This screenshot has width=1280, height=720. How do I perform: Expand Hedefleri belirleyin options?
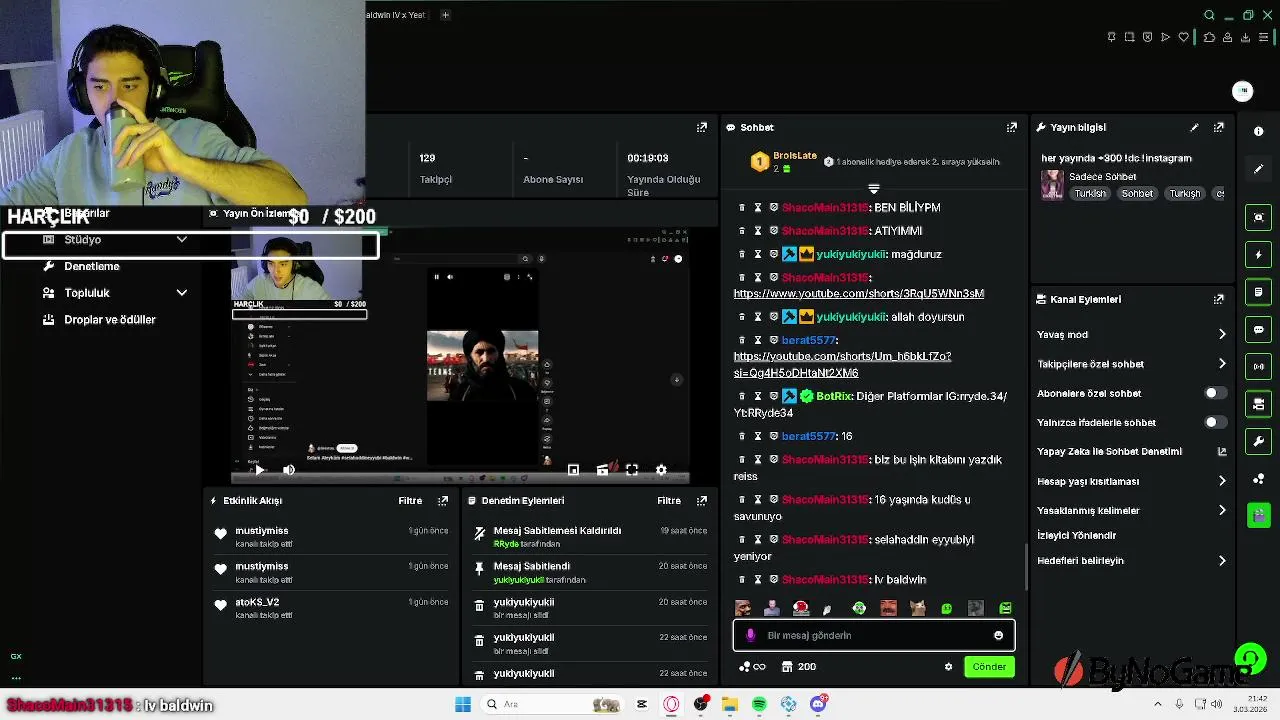tap(1221, 561)
